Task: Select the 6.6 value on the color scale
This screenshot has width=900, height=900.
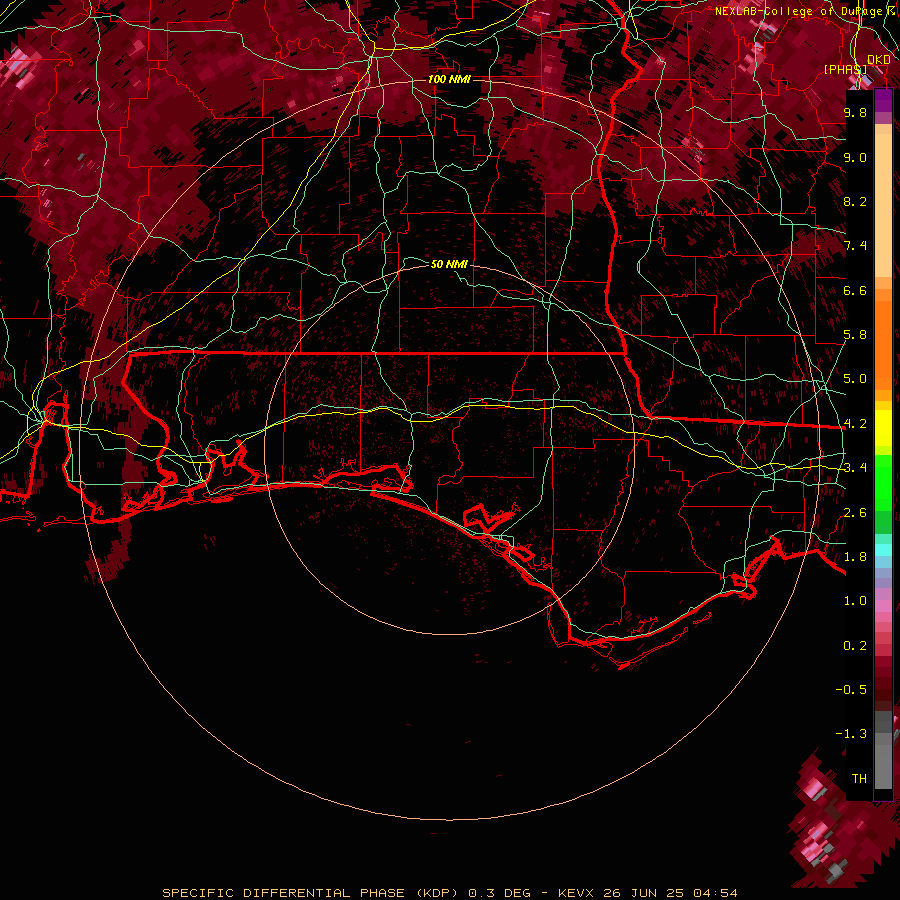Action: tap(855, 290)
